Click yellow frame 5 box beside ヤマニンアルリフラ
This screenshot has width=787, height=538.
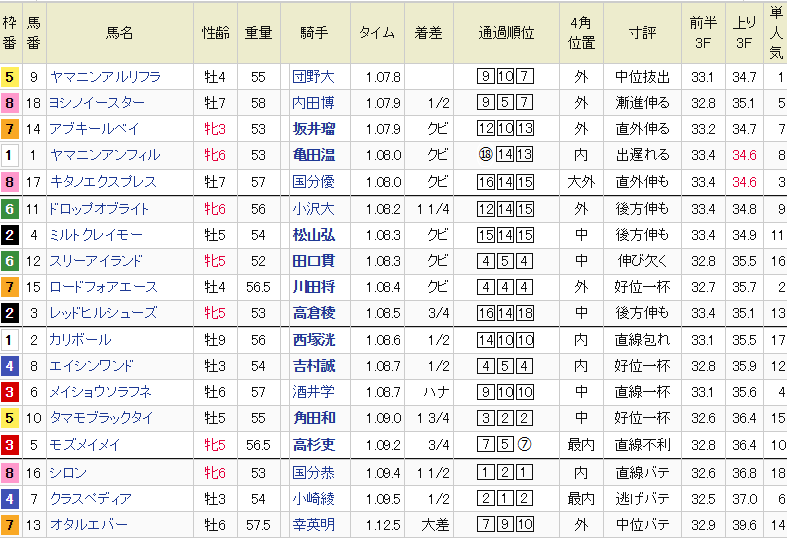pos(9,76)
